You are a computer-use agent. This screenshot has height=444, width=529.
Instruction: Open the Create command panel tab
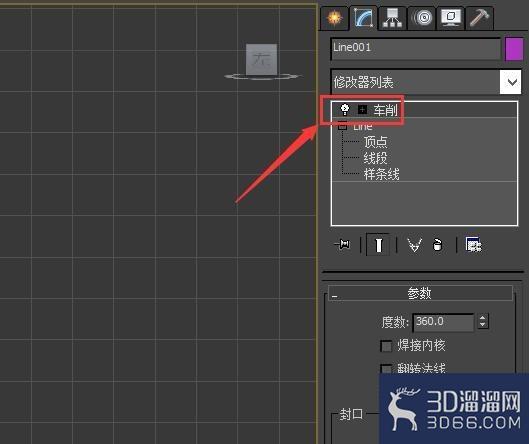tap(334, 17)
